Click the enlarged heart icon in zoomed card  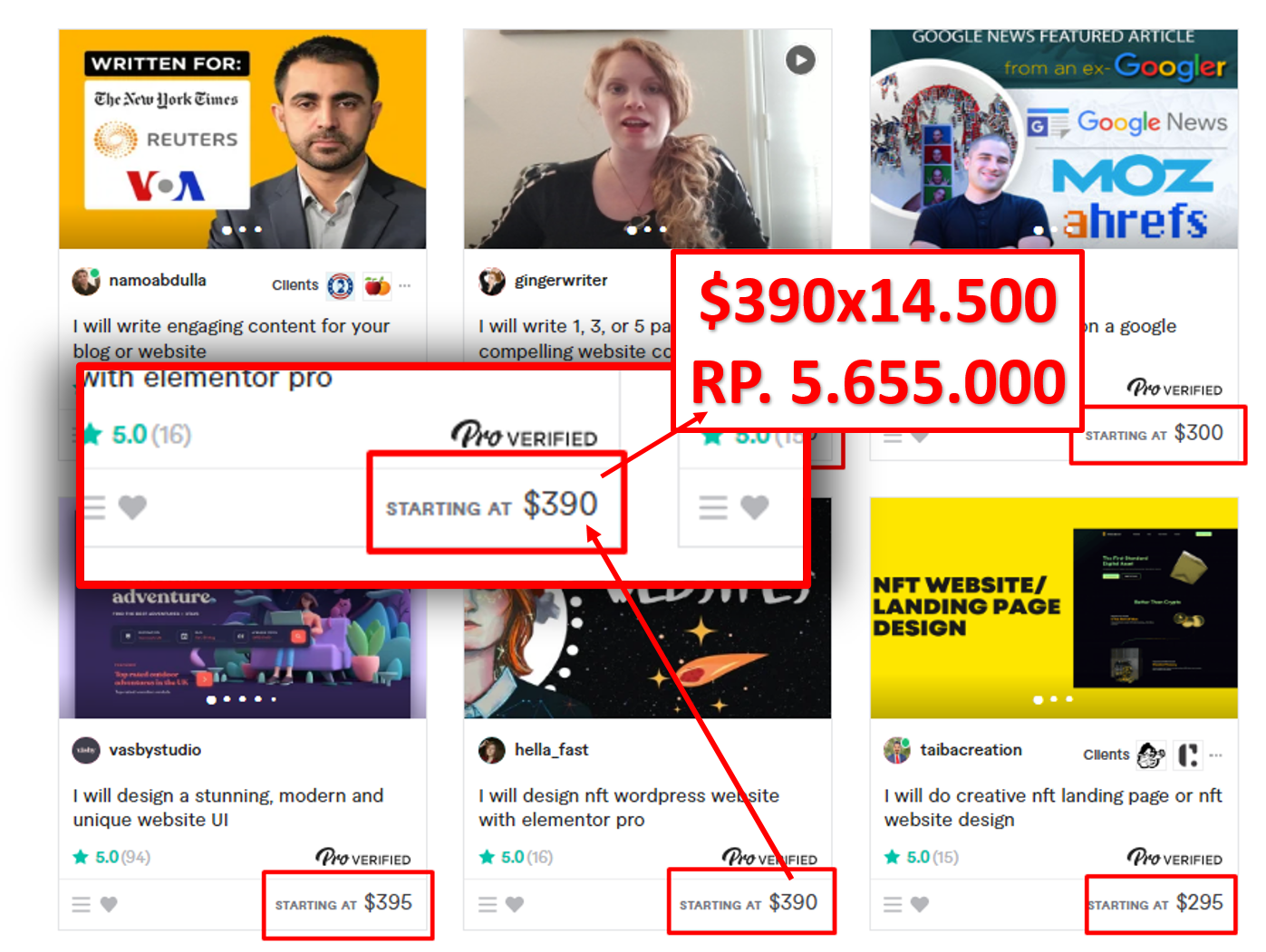pyautogui.click(x=132, y=507)
